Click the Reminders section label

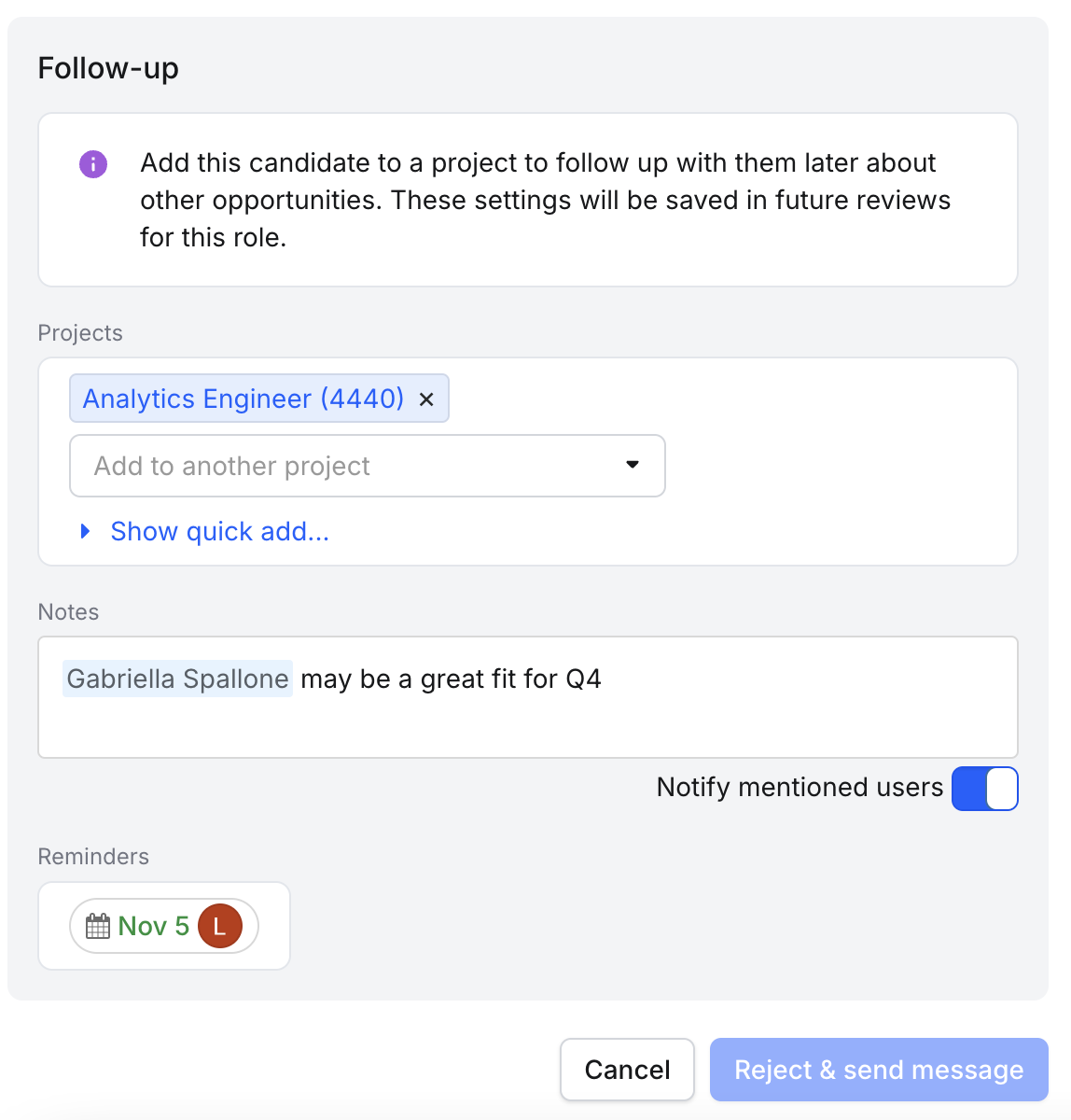point(93,856)
